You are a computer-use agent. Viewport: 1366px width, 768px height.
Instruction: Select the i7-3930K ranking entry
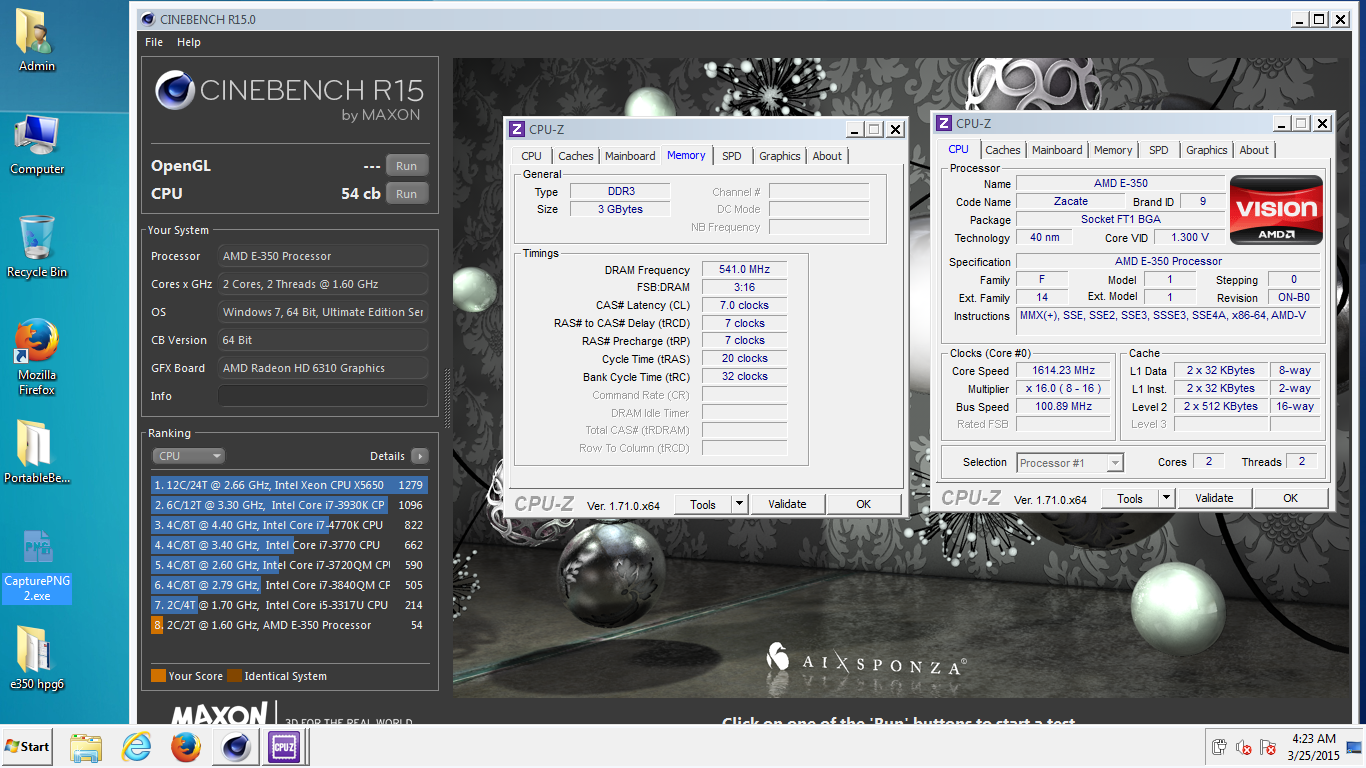coord(290,505)
